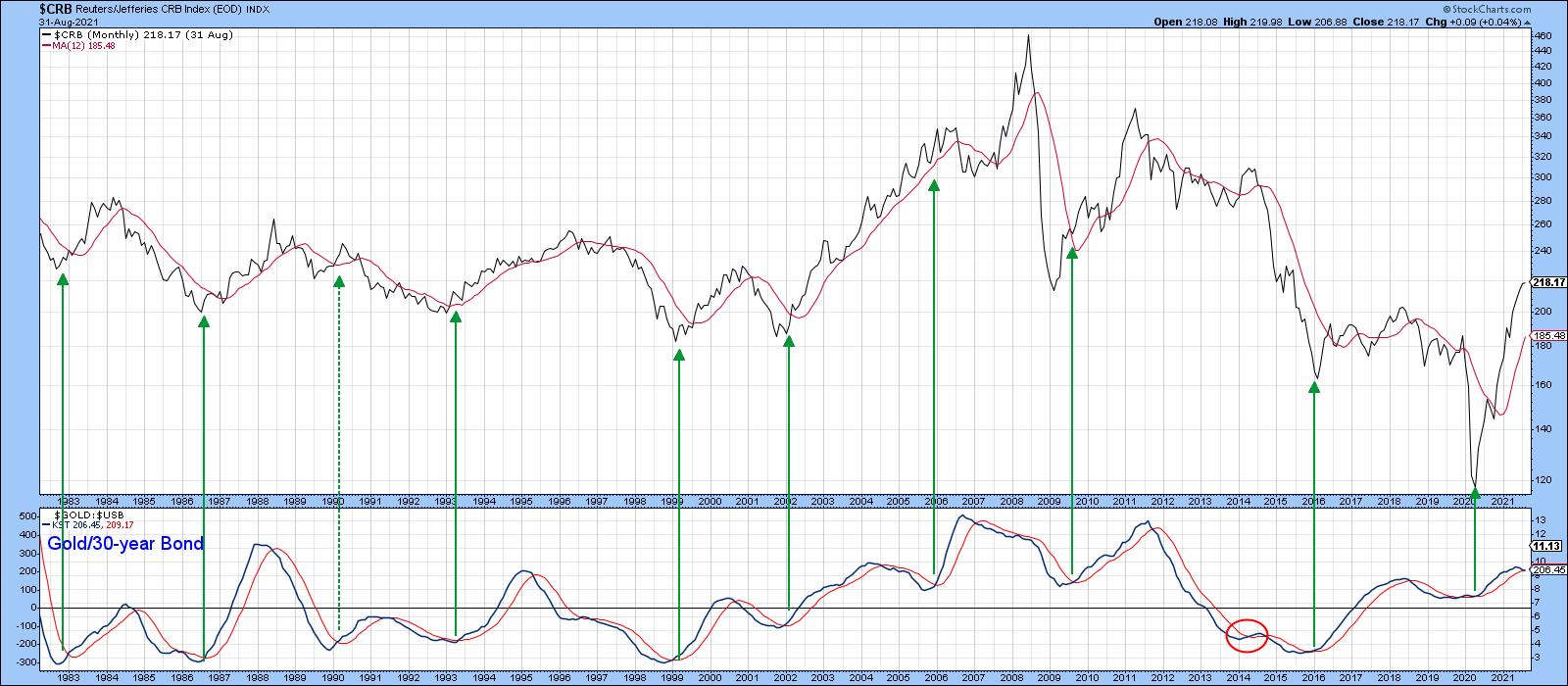Click the green arrowhead below the 2006 CRB price

934,184
